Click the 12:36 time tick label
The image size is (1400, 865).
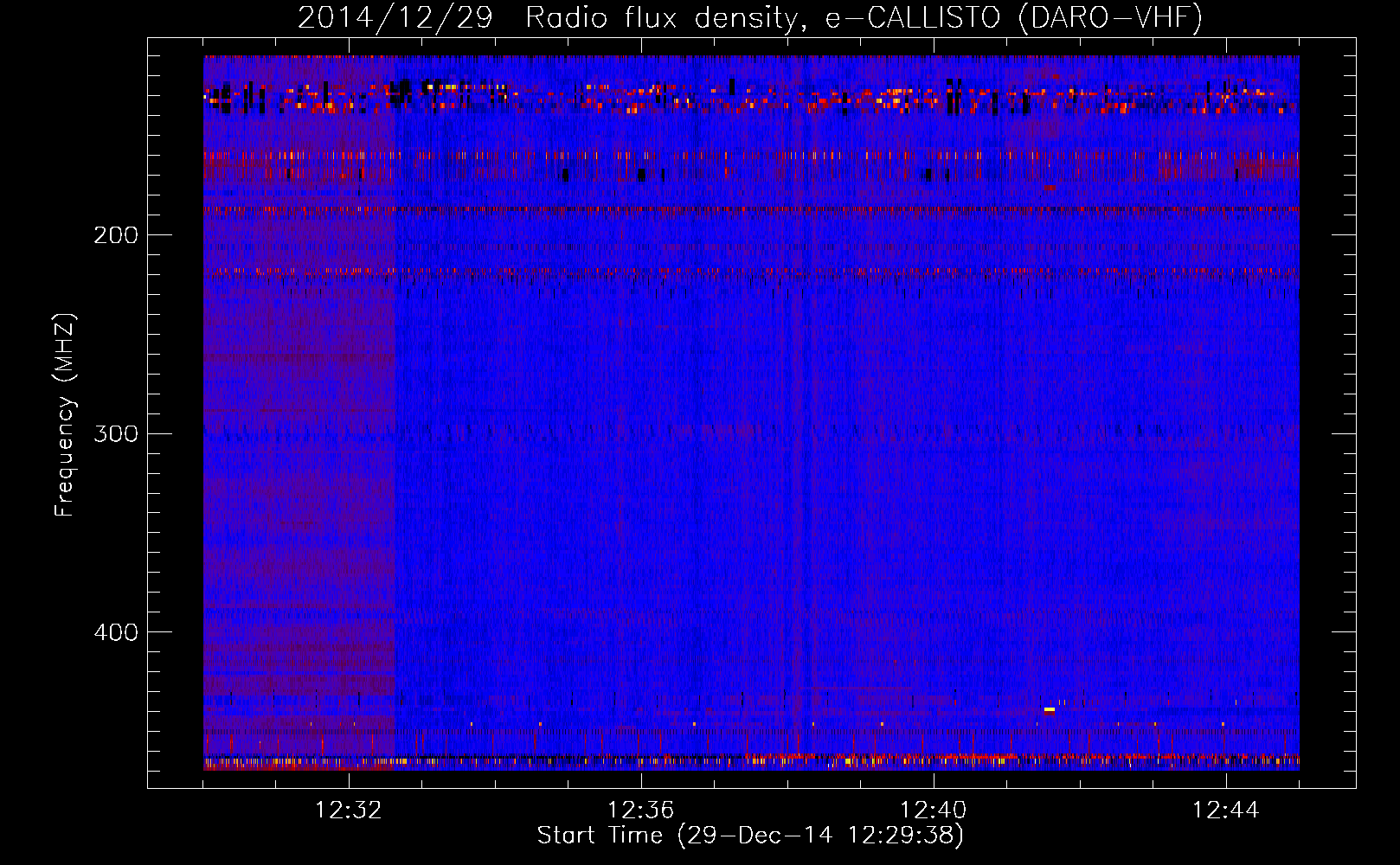(641, 811)
